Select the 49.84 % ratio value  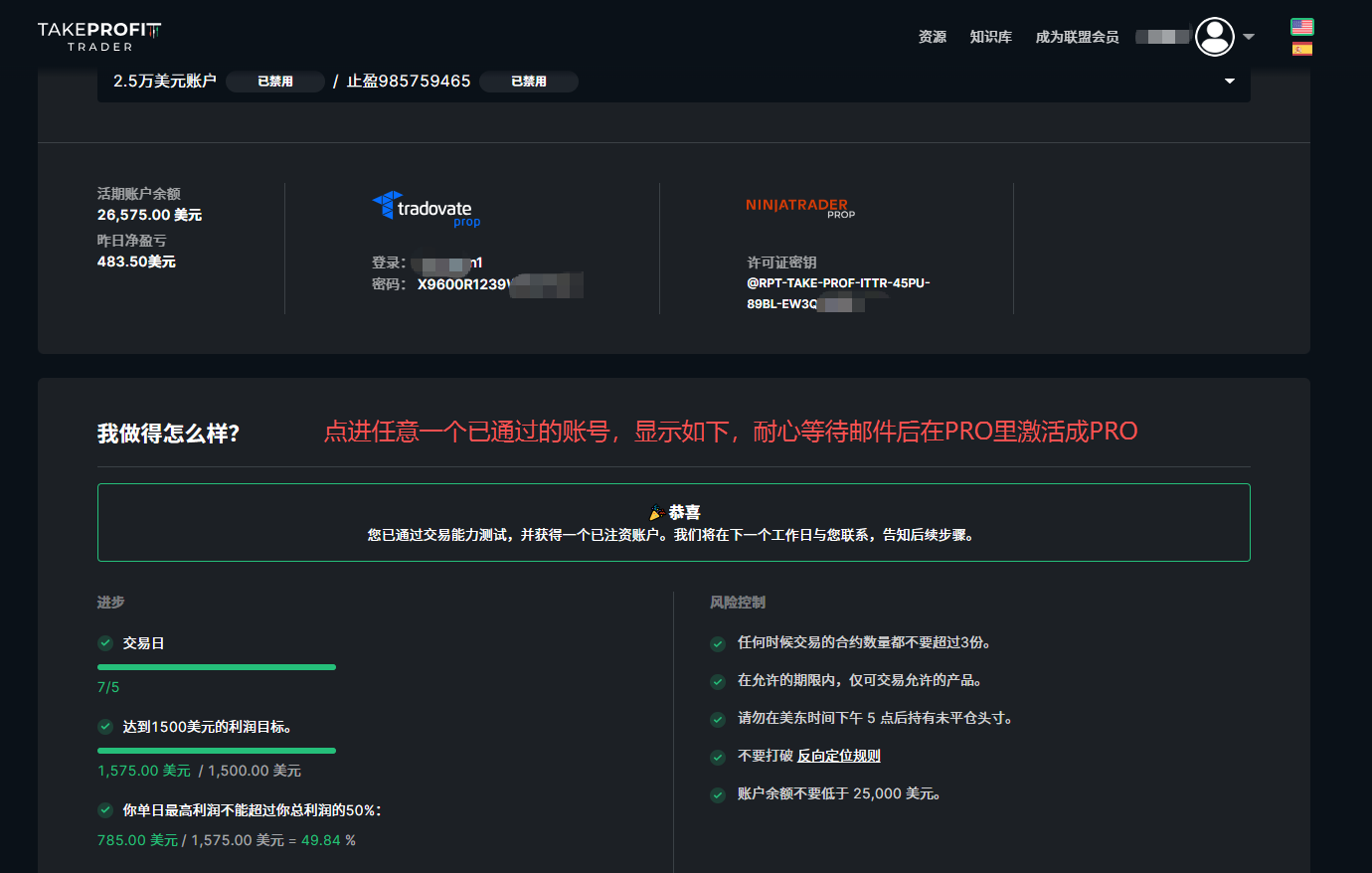click(x=328, y=840)
